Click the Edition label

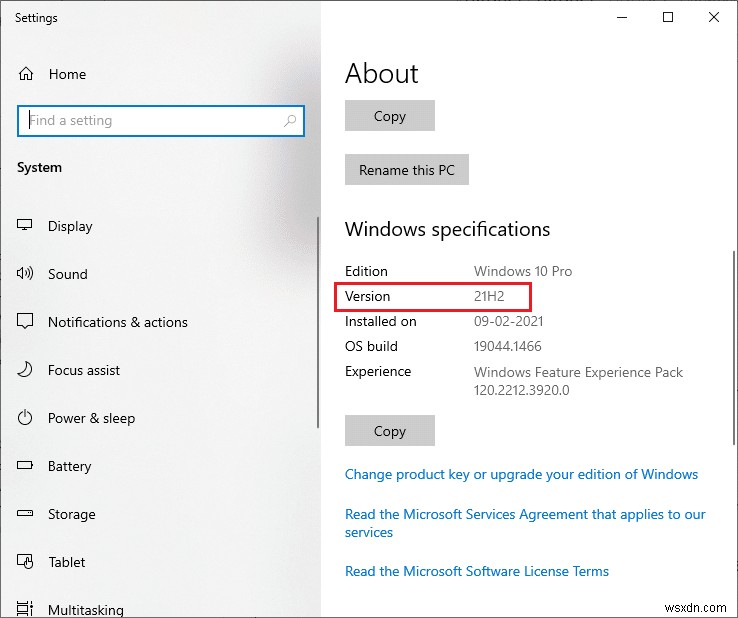click(366, 272)
